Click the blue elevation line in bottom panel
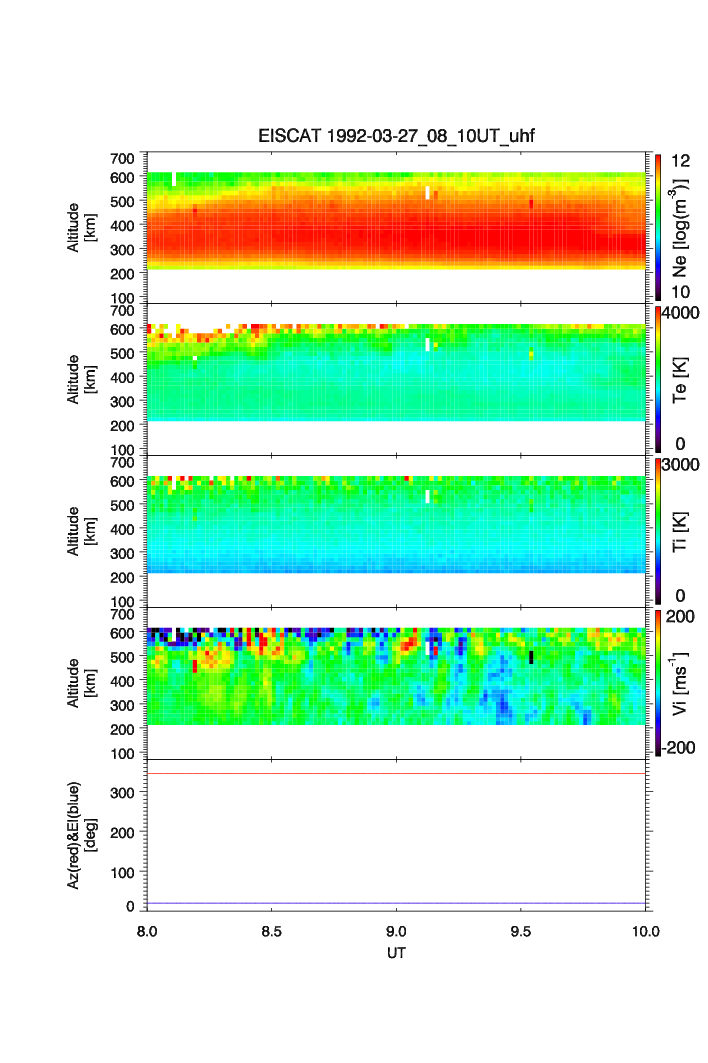This screenshot has height=1063, width=708. coord(396,903)
